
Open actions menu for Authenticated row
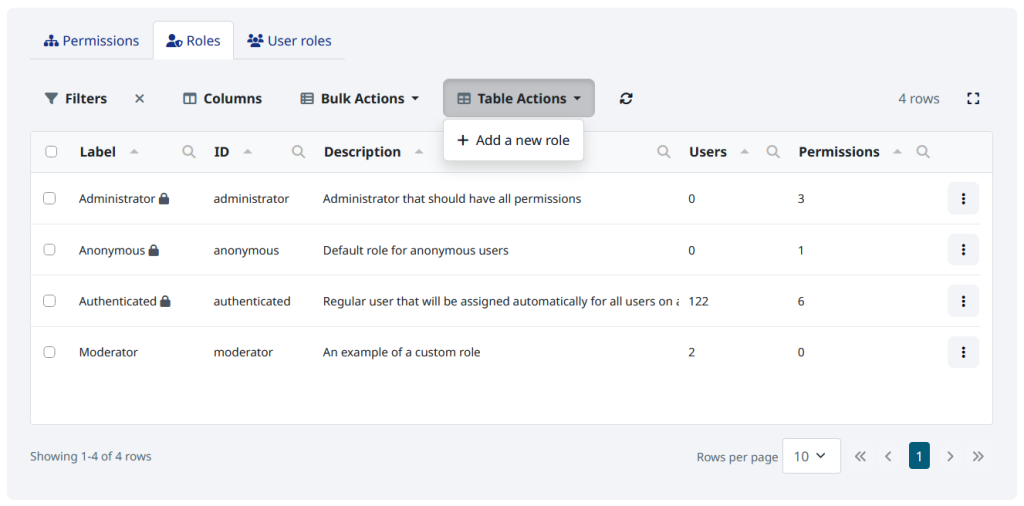pyautogui.click(x=963, y=301)
